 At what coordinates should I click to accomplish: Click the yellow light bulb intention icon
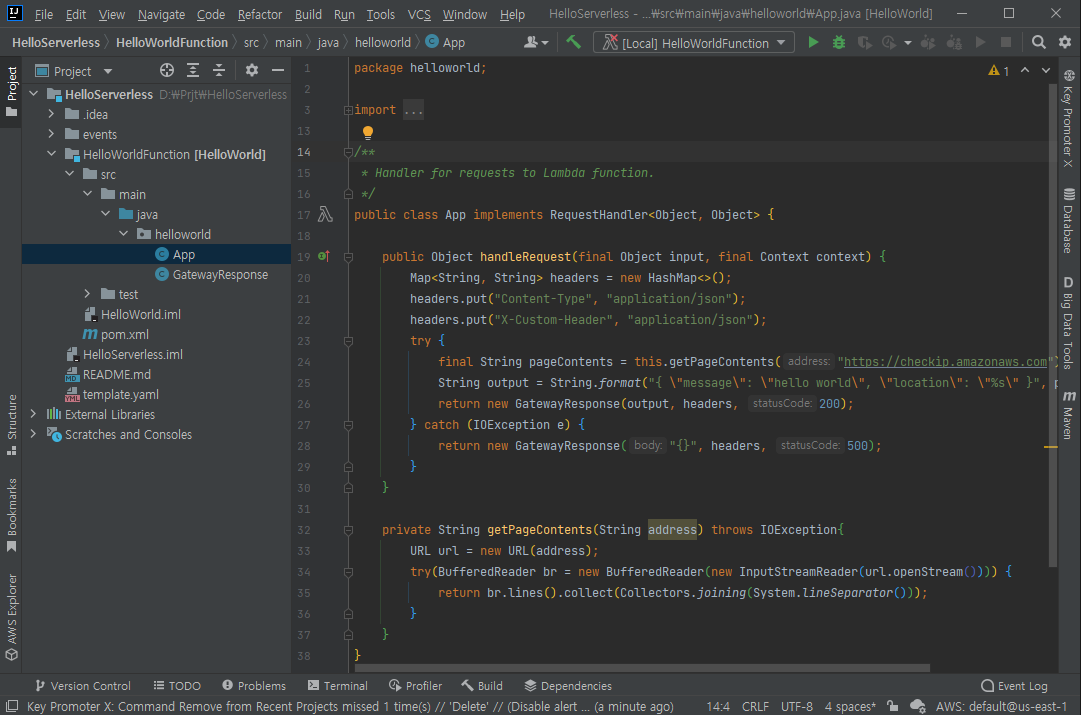(367, 132)
